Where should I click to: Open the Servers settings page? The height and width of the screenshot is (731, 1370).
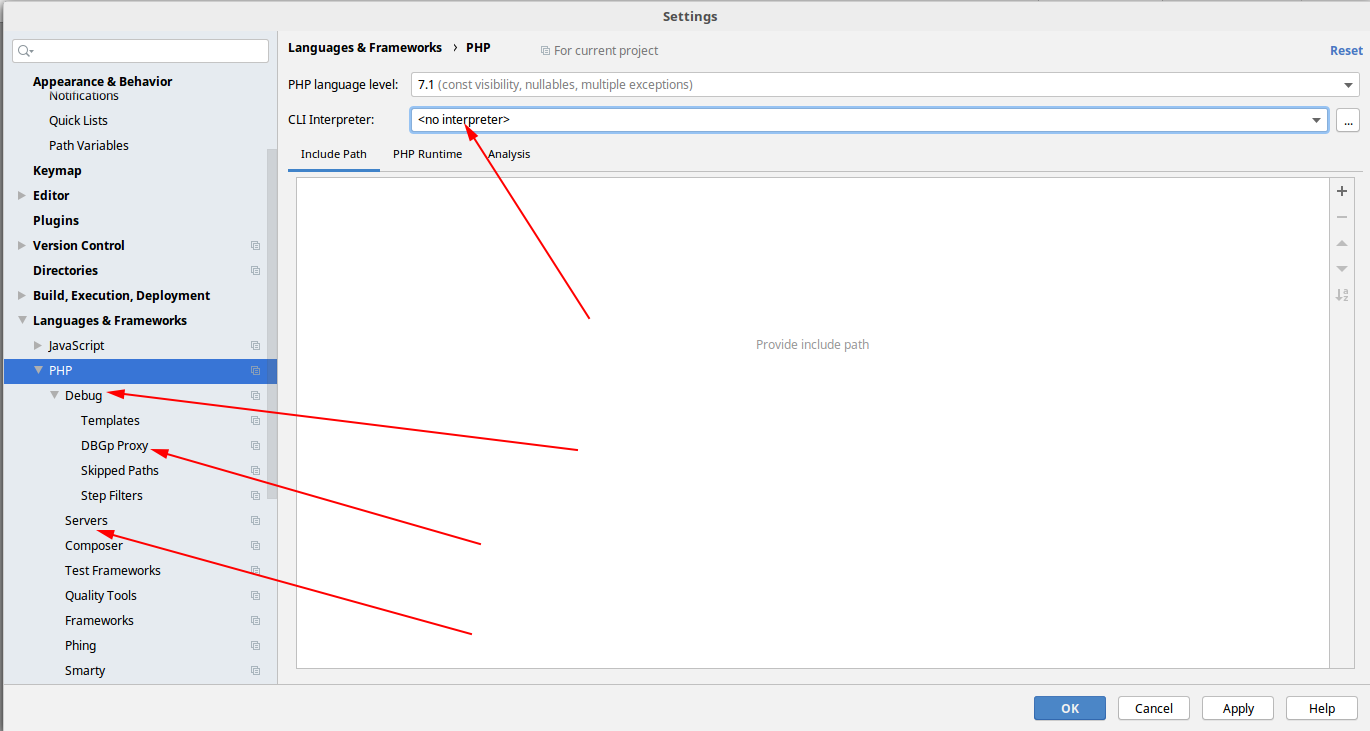tap(86, 521)
